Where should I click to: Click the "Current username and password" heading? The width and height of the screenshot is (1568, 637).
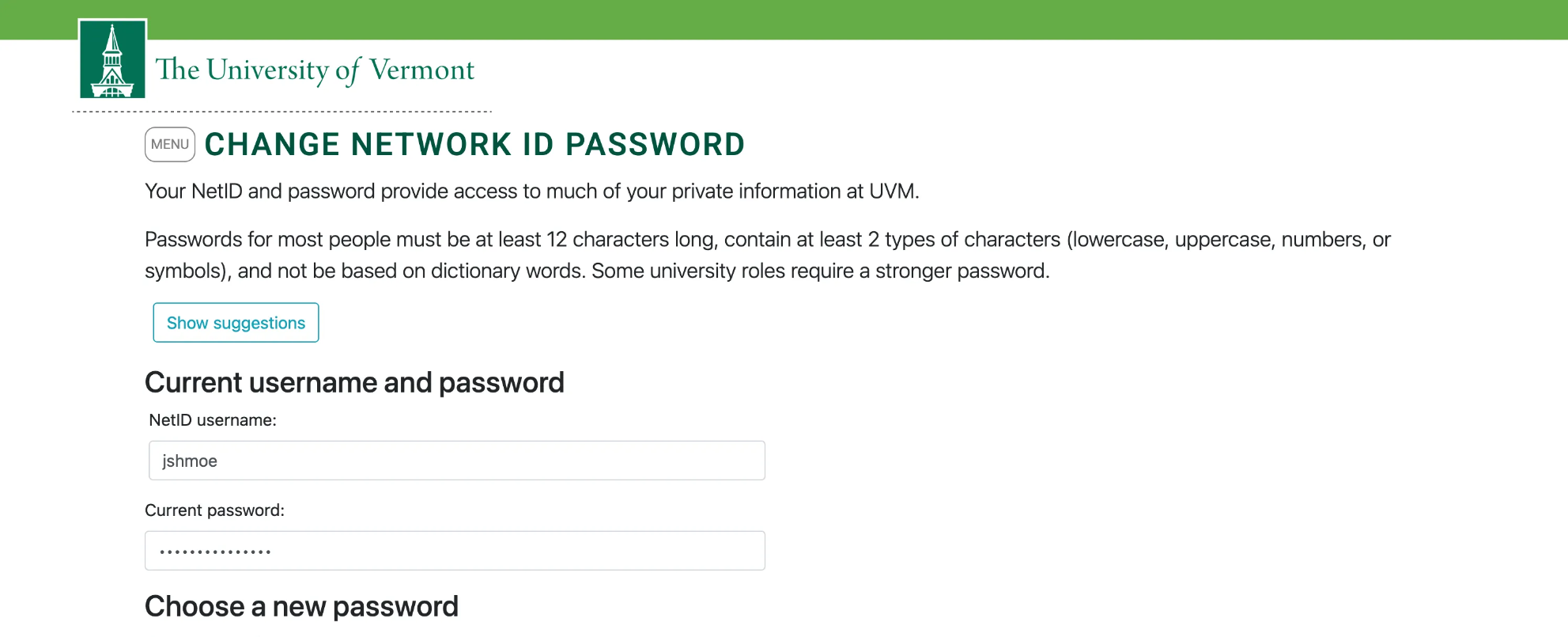pyautogui.click(x=354, y=383)
